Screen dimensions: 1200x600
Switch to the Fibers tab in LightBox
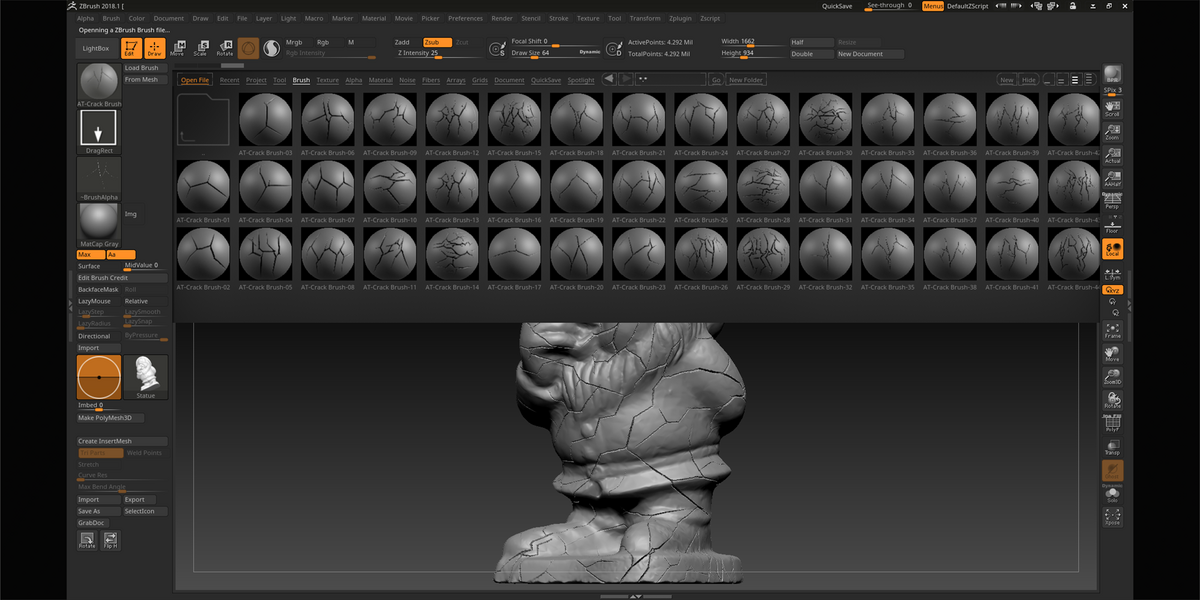(431, 80)
